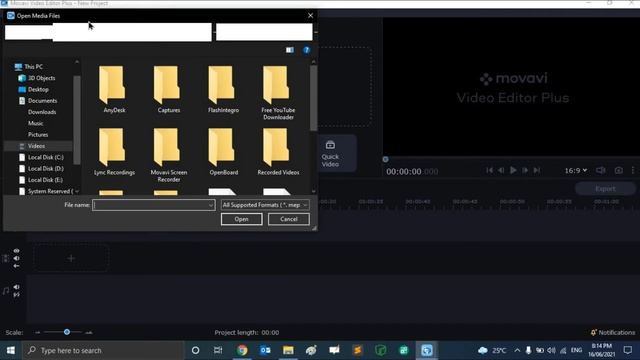Viewport: 640px width, 360px height.
Task: Open the 16:9 aspect ratio dropdown
Action: [x=576, y=170]
